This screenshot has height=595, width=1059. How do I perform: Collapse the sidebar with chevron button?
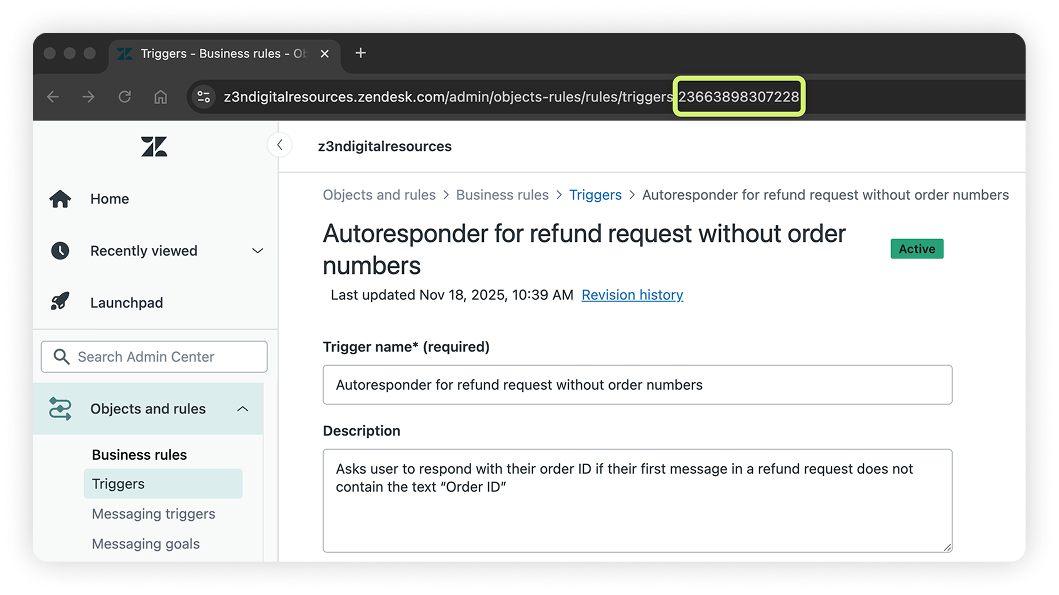tap(279, 146)
